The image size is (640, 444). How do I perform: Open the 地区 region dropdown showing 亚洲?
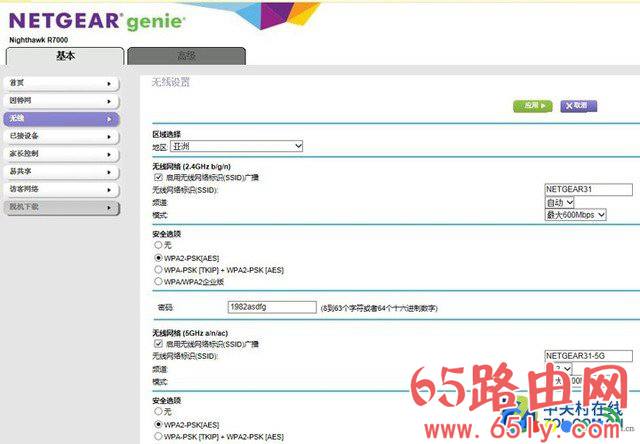(x=236, y=146)
